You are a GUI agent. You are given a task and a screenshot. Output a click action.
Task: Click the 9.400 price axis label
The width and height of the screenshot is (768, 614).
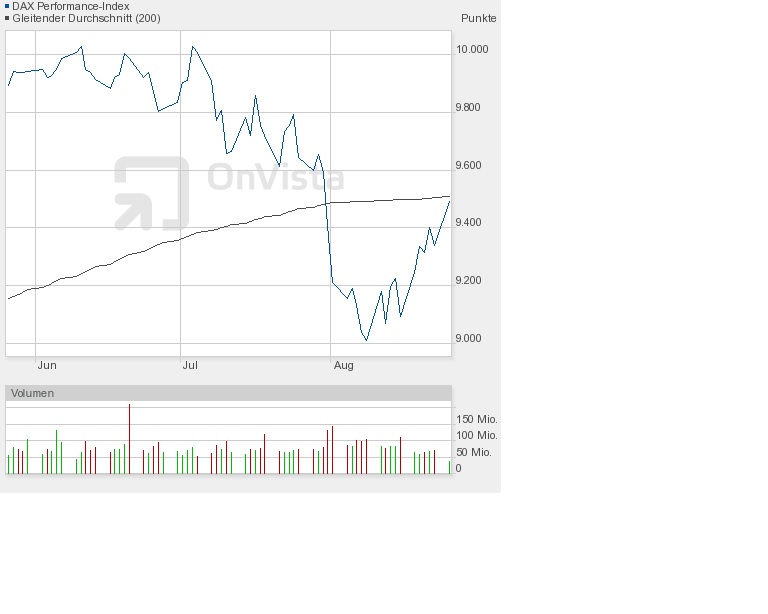468,222
